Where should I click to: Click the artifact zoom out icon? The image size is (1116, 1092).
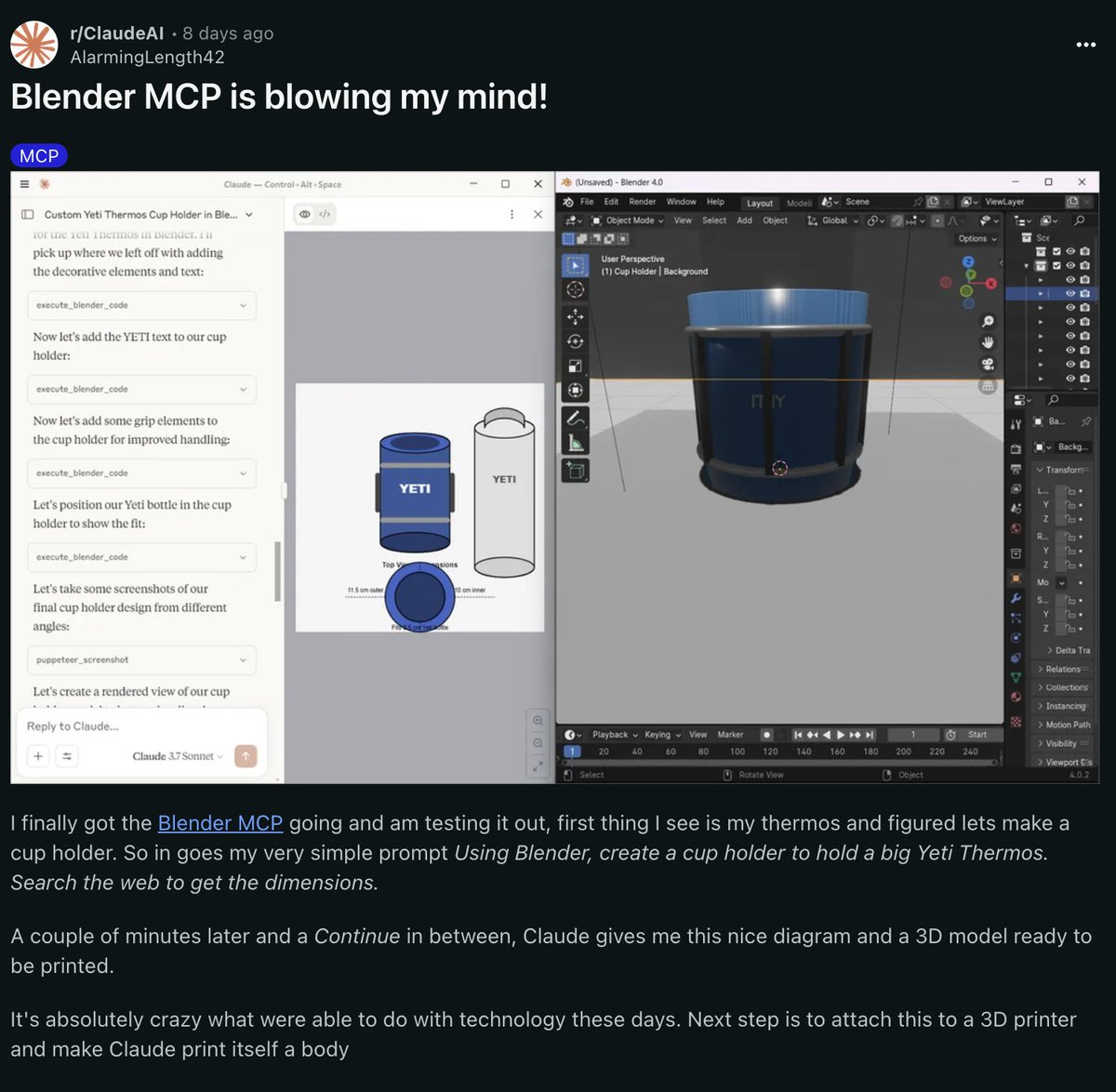tap(538, 743)
